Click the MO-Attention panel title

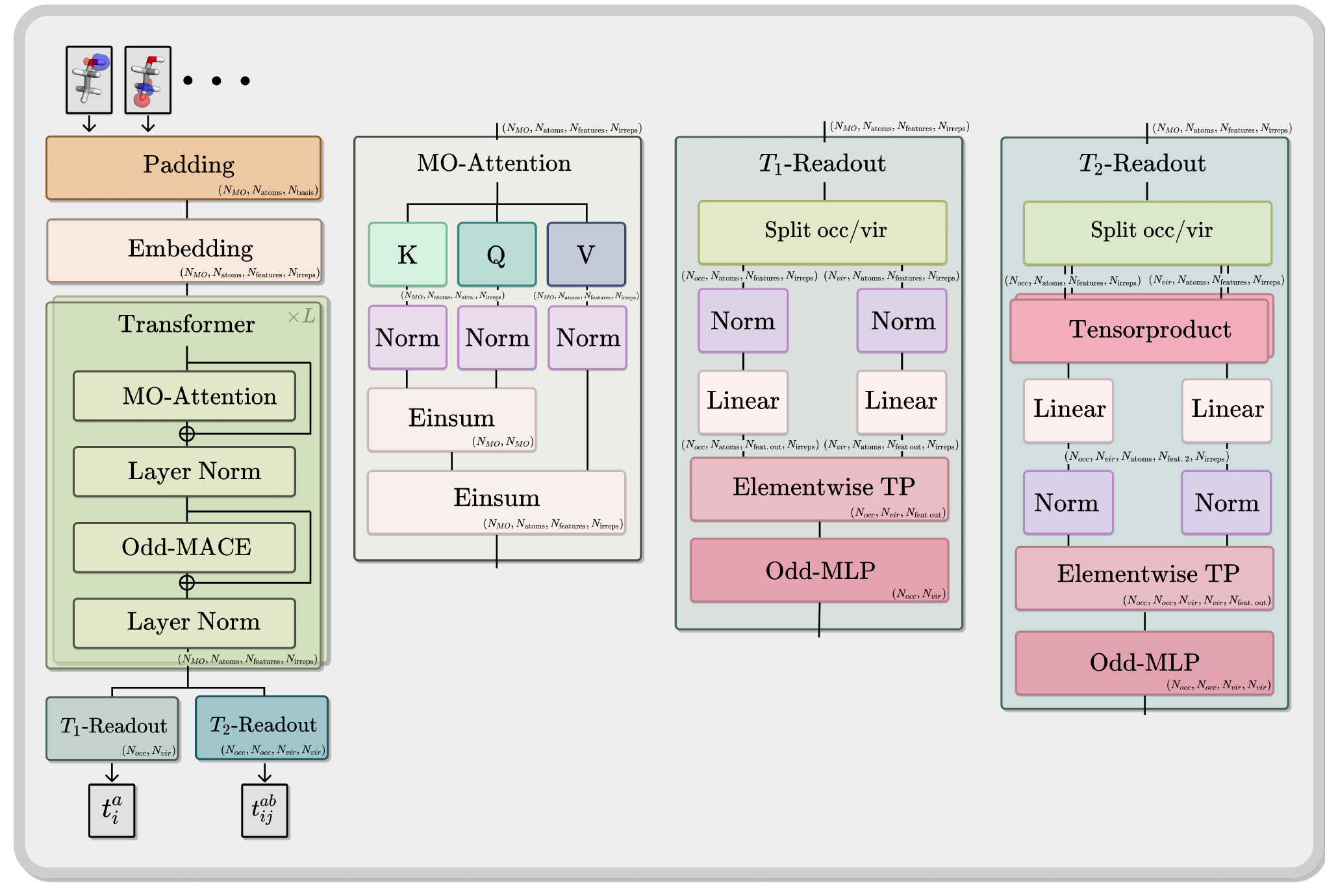494,163
